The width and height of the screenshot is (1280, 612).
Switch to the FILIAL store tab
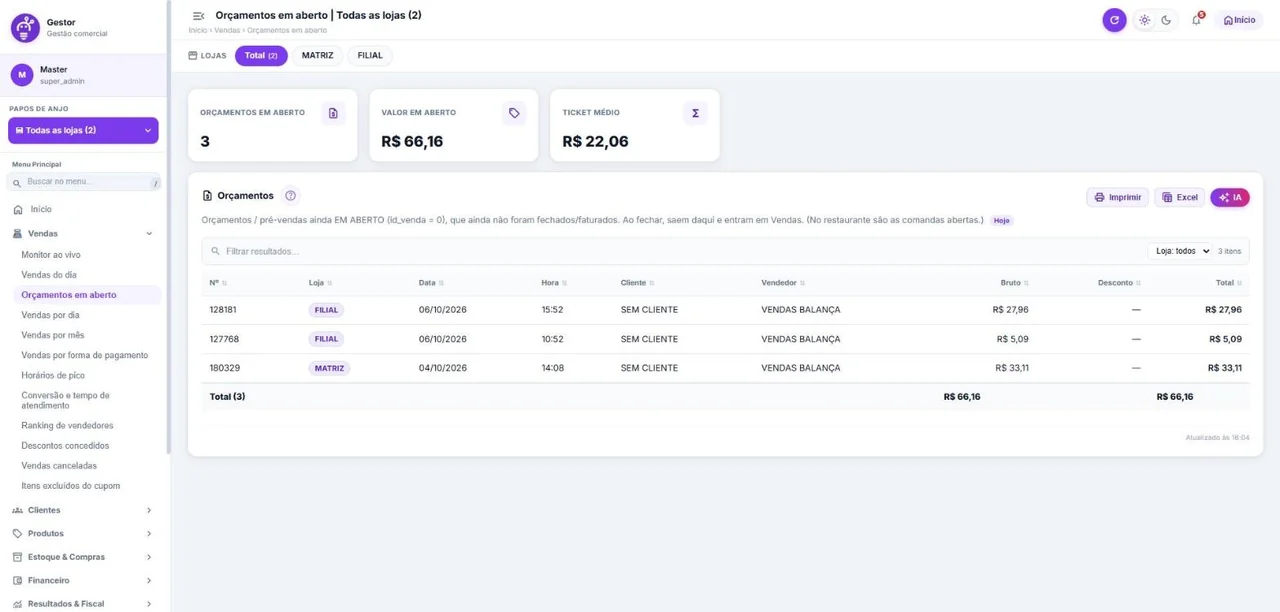pos(370,56)
